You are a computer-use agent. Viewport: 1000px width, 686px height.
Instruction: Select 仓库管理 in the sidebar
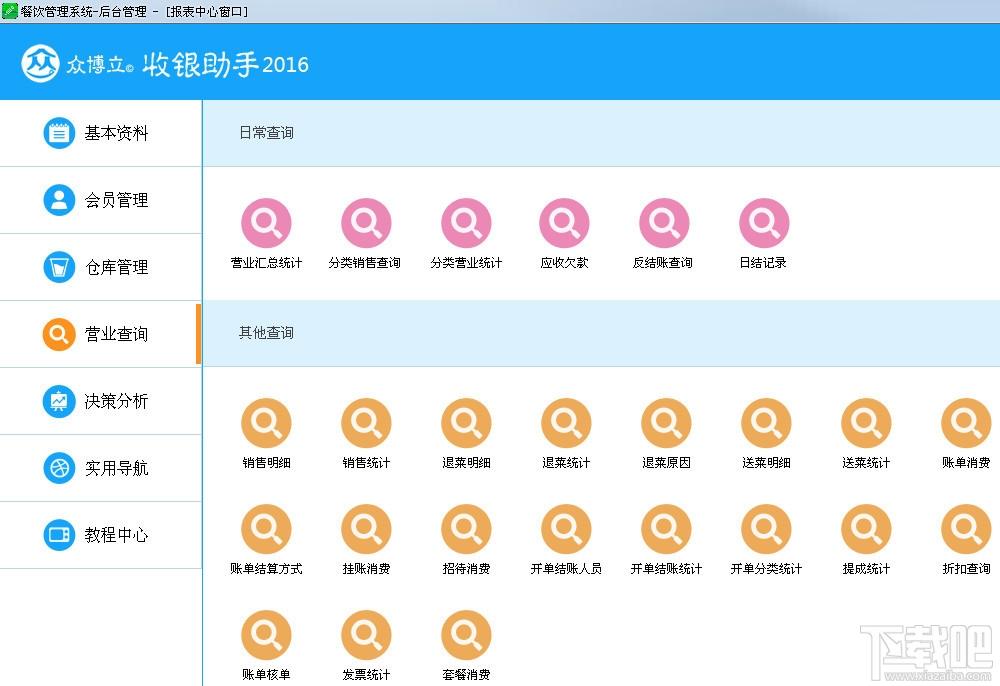click(101, 267)
